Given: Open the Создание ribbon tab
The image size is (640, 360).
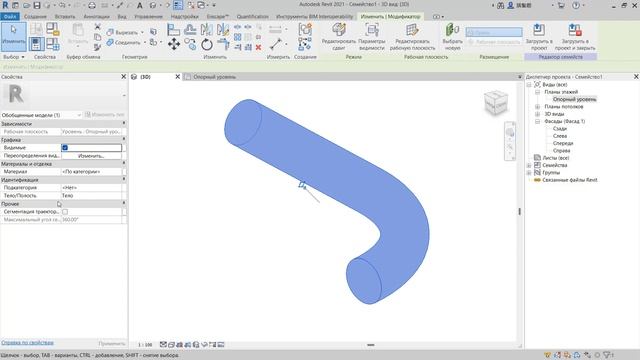Looking at the screenshot, I should pos(36,17).
